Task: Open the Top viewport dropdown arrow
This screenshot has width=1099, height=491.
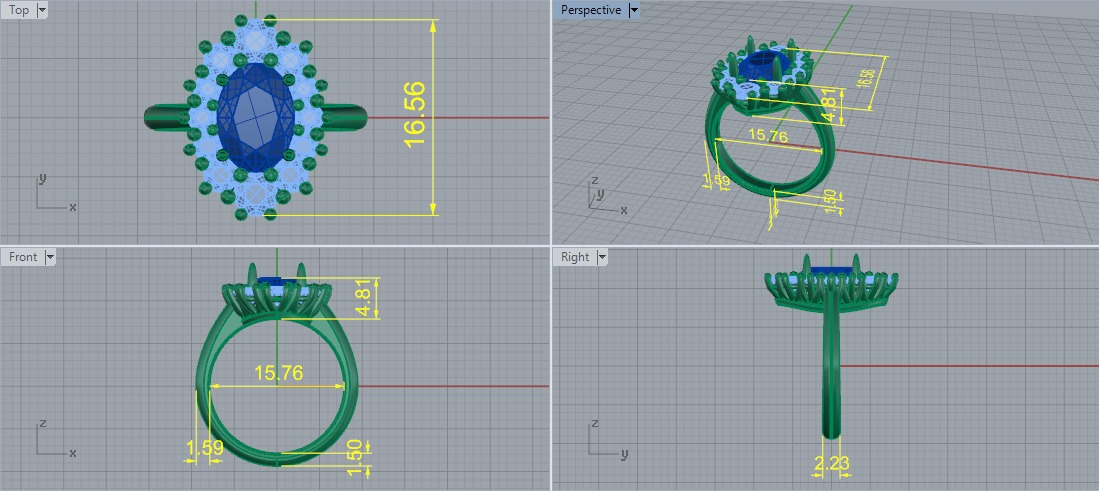Action: pyautogui.click(x=41, y=10)
